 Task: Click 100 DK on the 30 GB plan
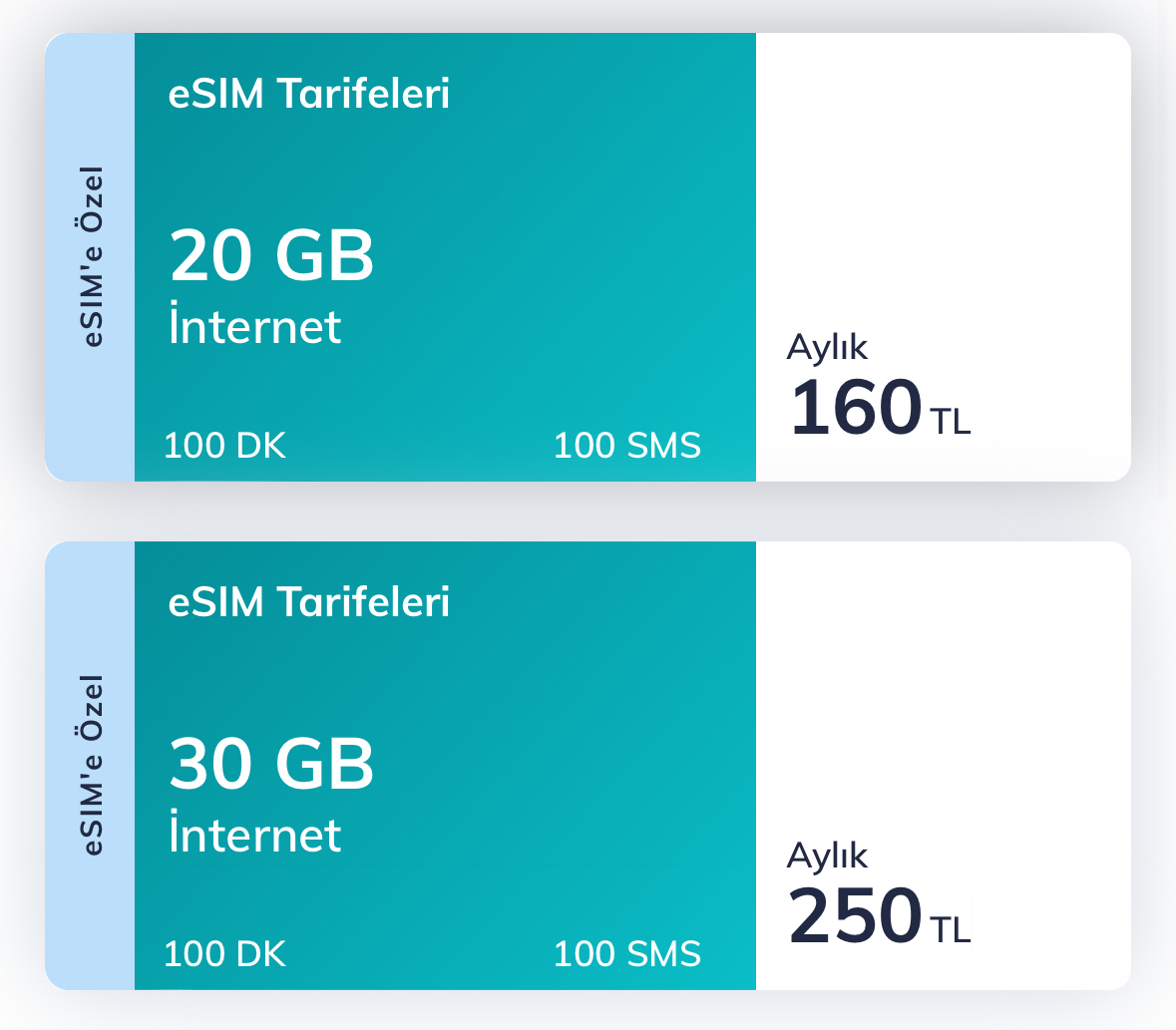pyautogui.click(x=224, y=953)
